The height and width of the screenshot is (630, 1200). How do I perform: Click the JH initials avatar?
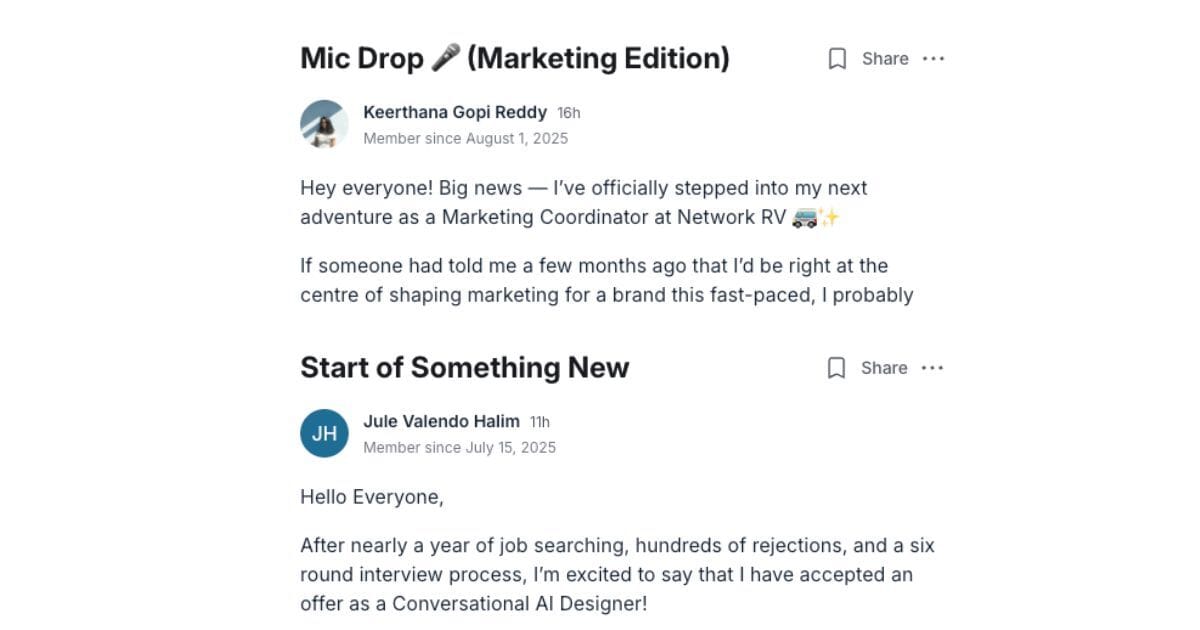324,433
